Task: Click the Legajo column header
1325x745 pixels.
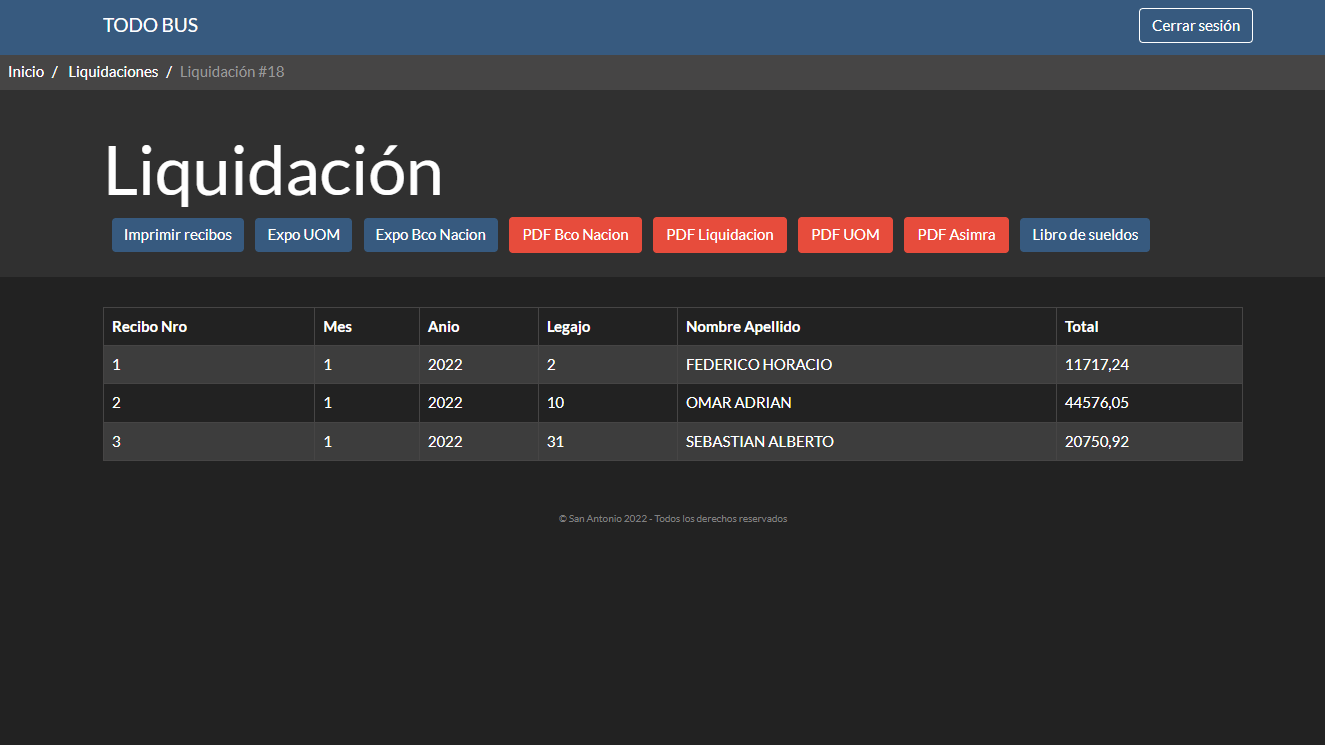Action: pyautogui.click(x=568, y=327)
